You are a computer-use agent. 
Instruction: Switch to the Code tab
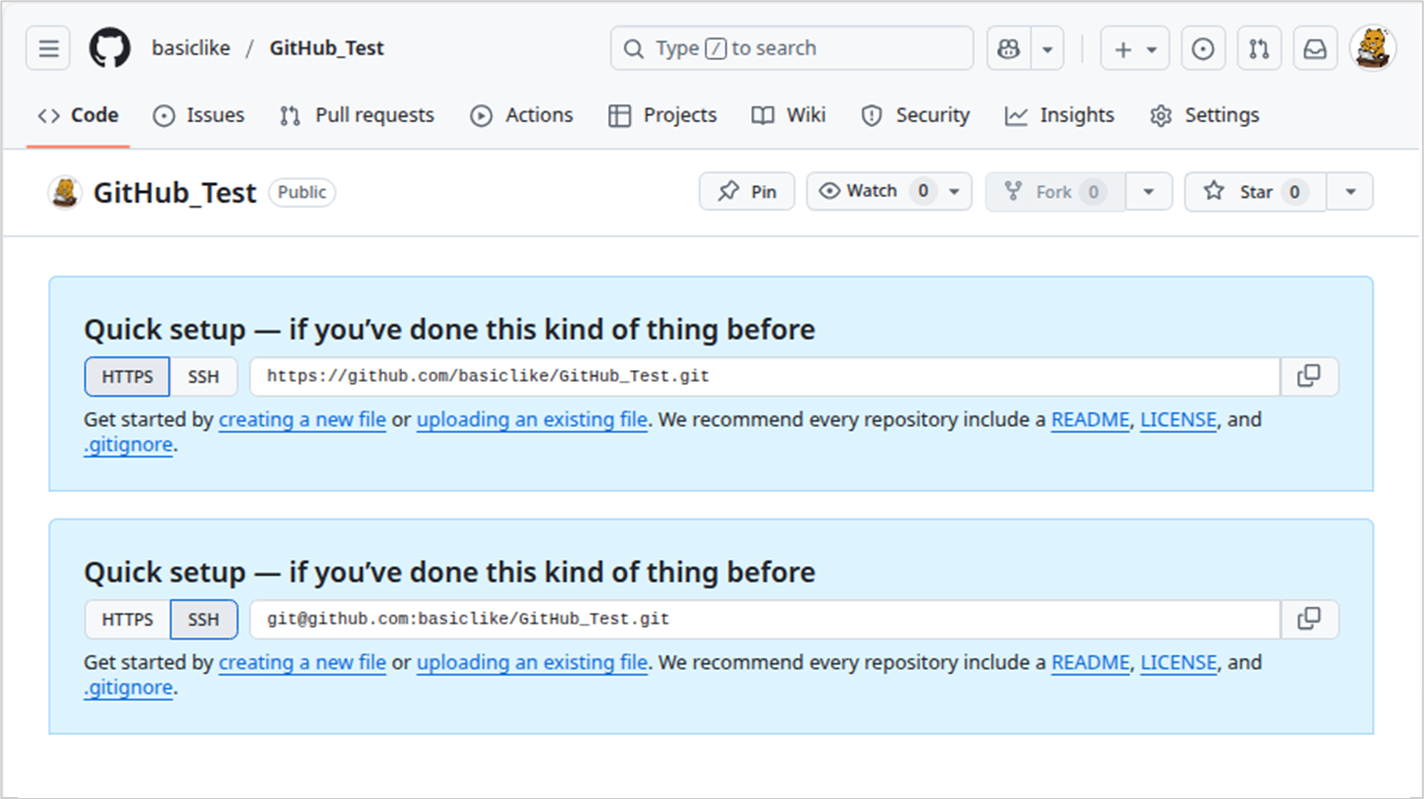coord(78,115)
